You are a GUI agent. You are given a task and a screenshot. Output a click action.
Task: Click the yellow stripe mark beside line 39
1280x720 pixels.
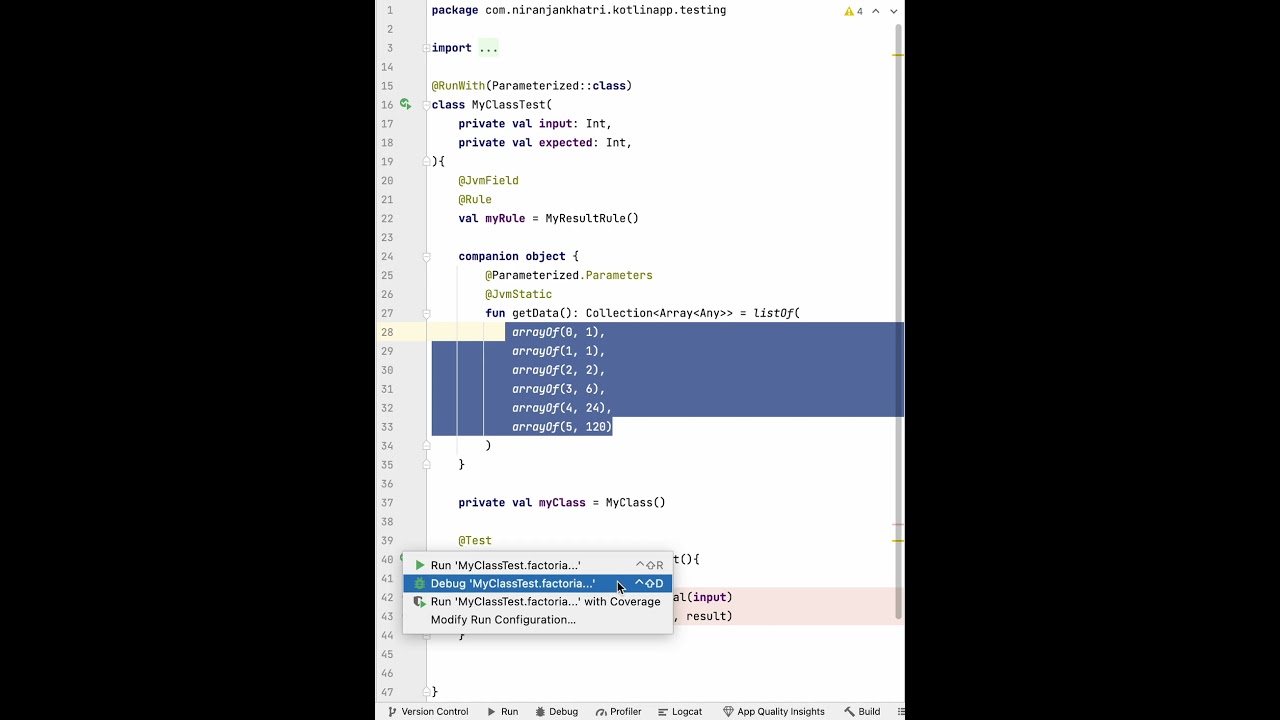coord(898,541)
